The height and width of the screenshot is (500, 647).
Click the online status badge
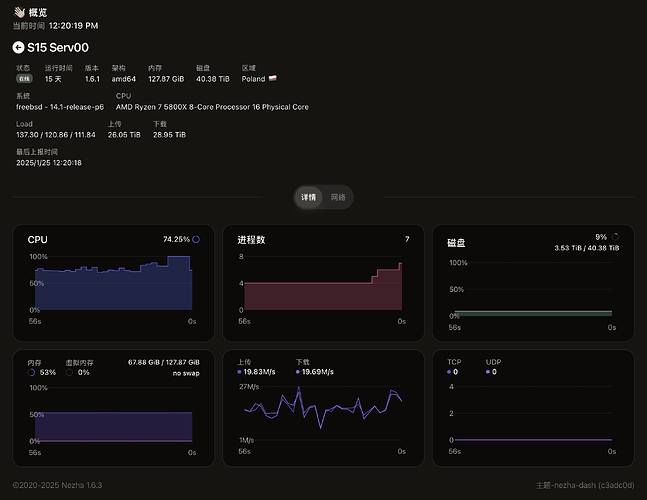[x=24, y=78]
